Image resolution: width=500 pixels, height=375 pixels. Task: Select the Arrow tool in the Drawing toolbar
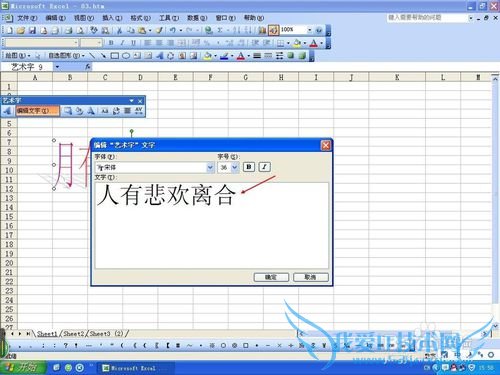[103, 56]
